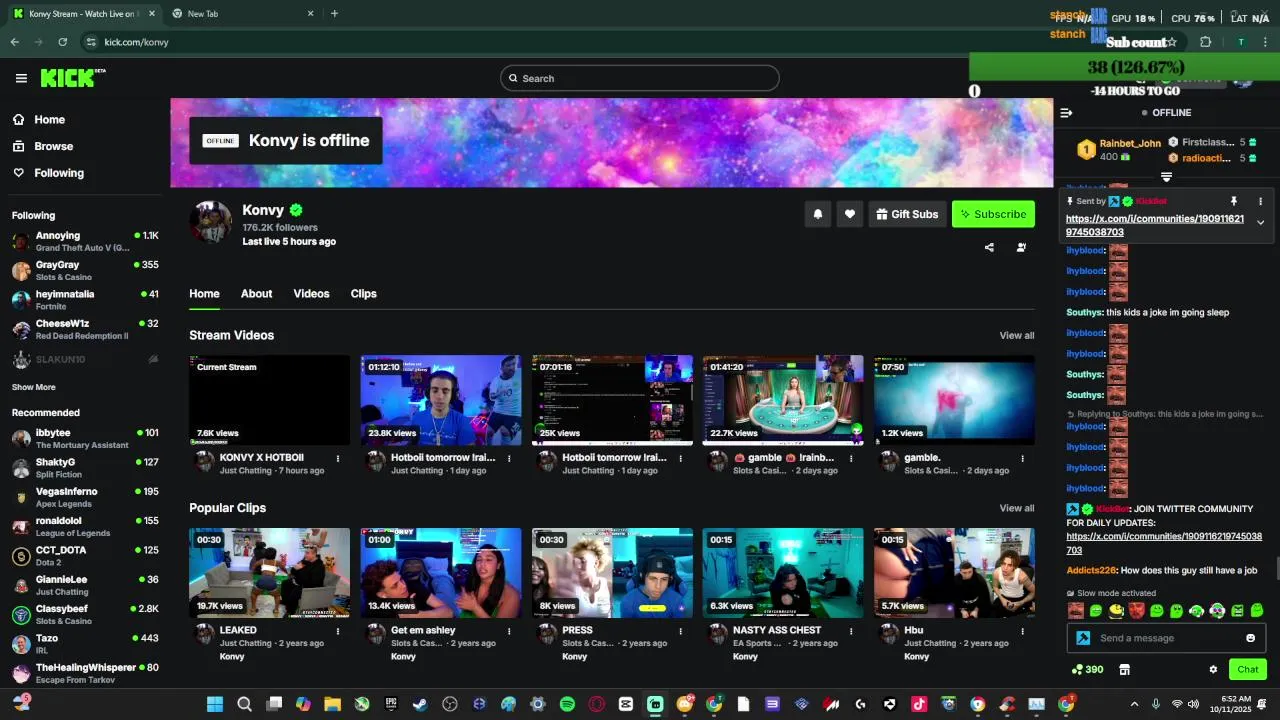Click the address bar kick.com/konvy
The image size is (1280, 720).
tap(136, 42)
